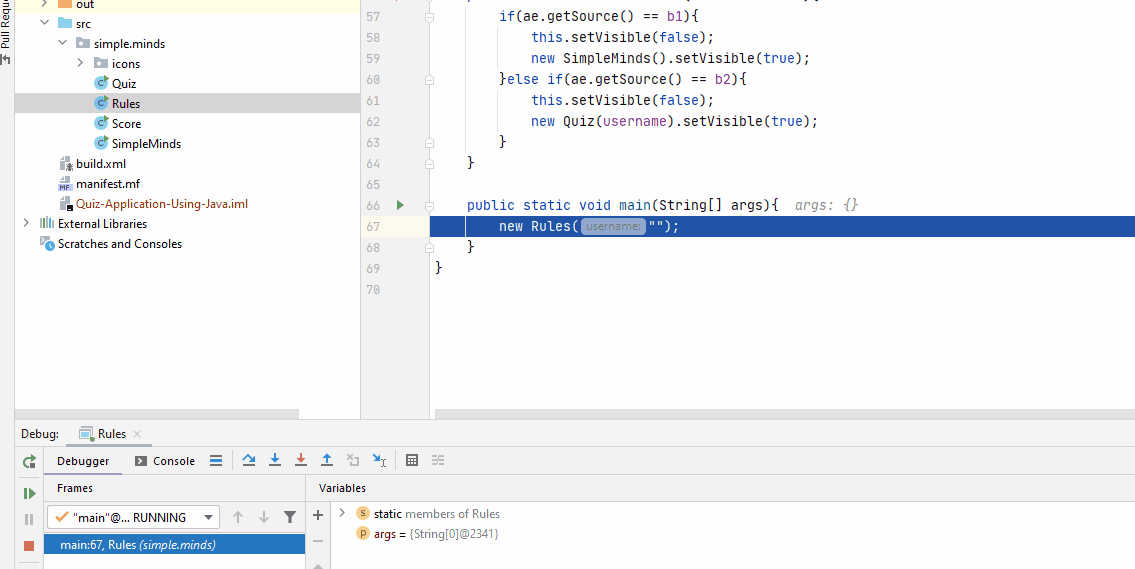
Task: Stop debugging with the red square icon
Action: pos(29,545)
